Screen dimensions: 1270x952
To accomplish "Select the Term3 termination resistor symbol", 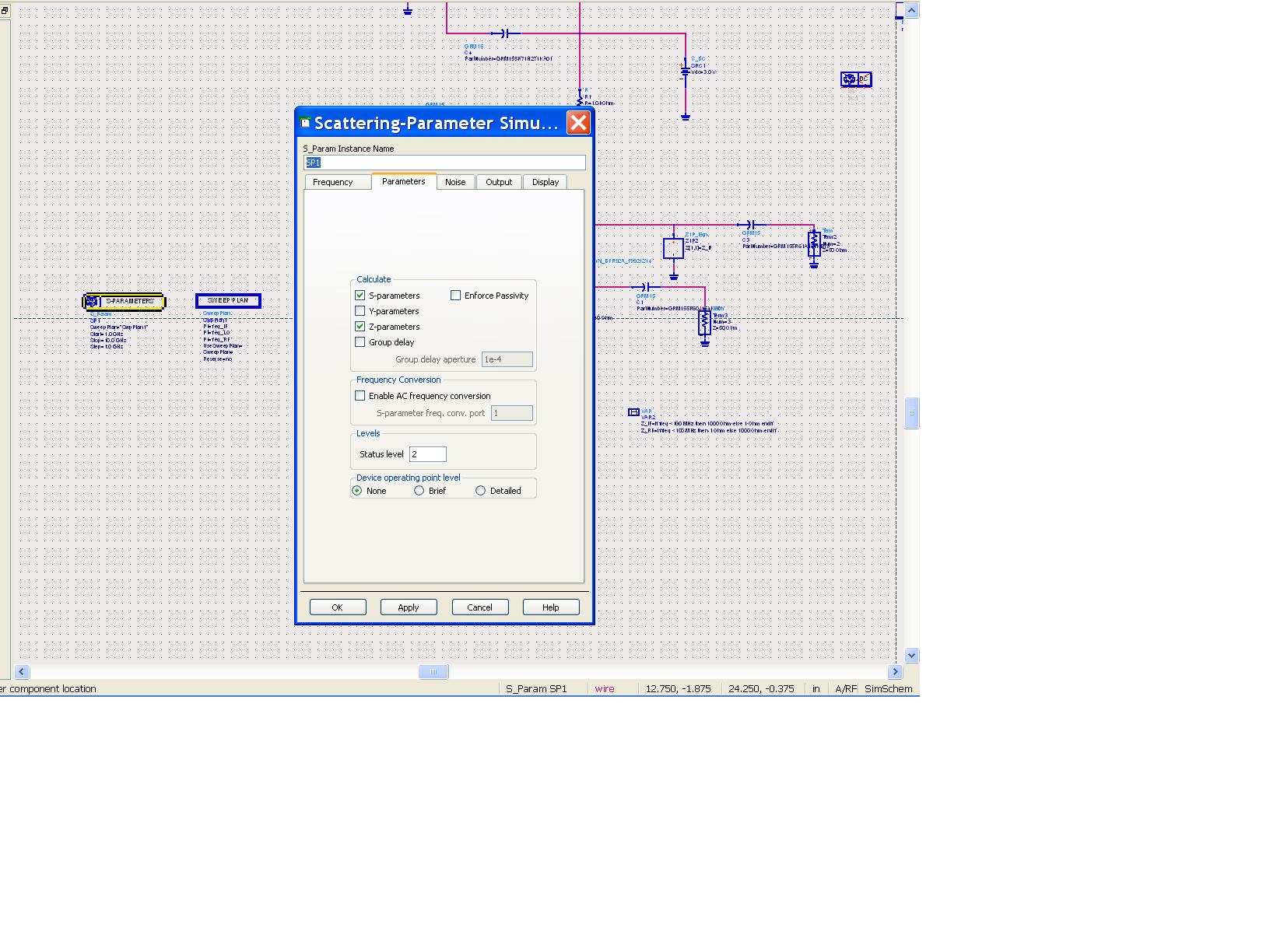I will (x=705, y=322).
